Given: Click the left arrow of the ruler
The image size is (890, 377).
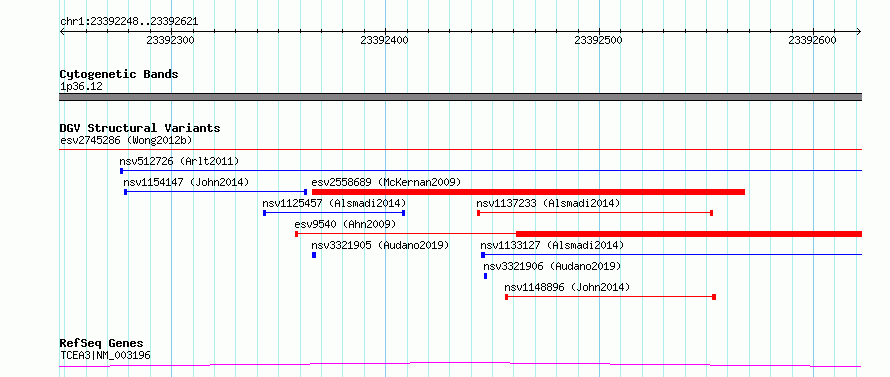Looking at the screenshot, I should (63, 32).
